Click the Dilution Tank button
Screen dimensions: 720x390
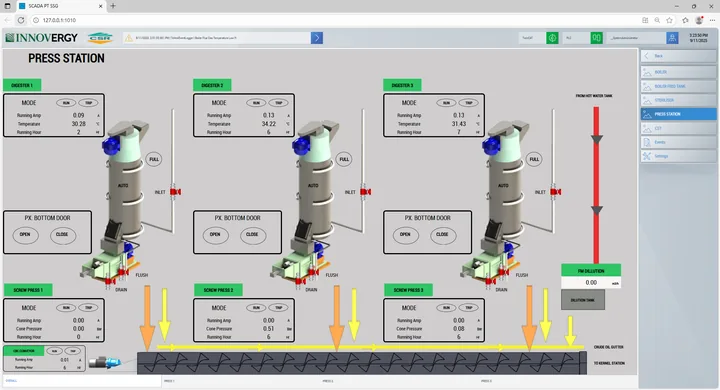click(583, 300)
